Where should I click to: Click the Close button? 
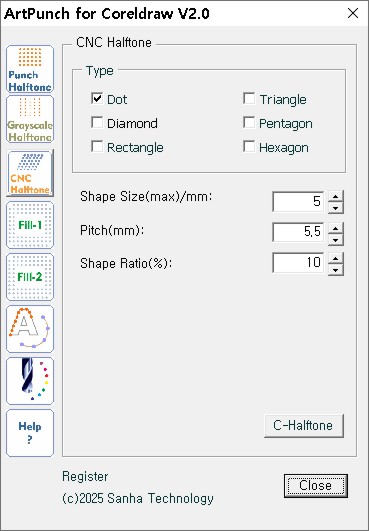[316, 486]
